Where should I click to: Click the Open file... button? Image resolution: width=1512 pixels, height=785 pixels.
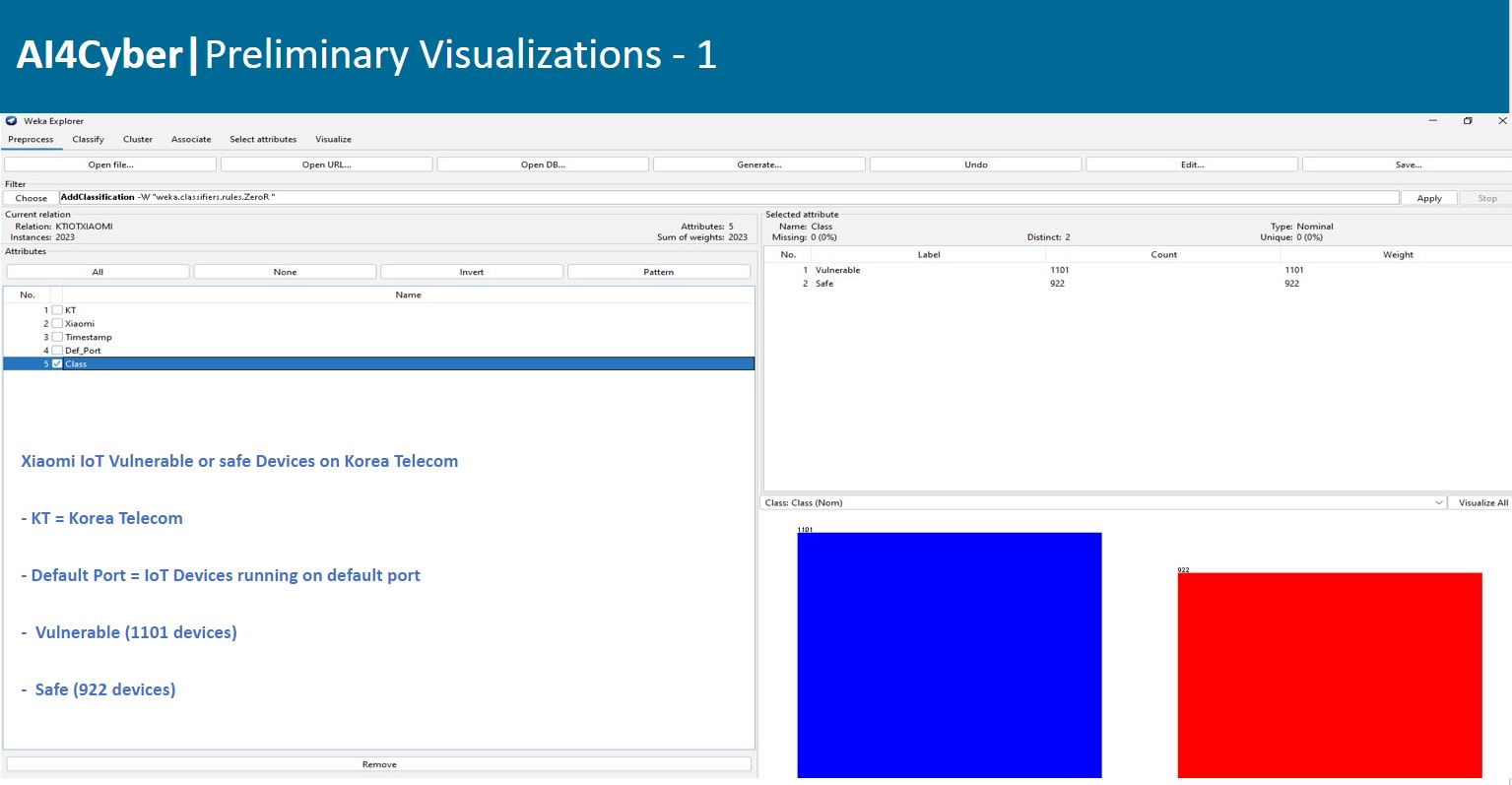[x=110, y=164]
